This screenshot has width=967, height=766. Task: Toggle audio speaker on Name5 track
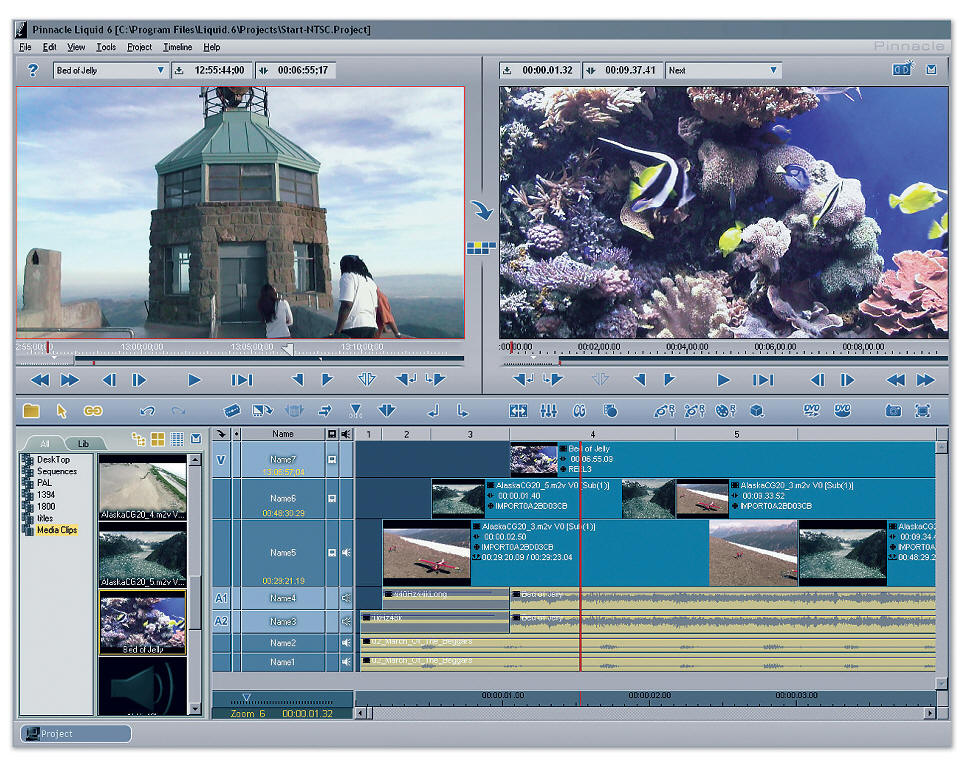point(346,553)
